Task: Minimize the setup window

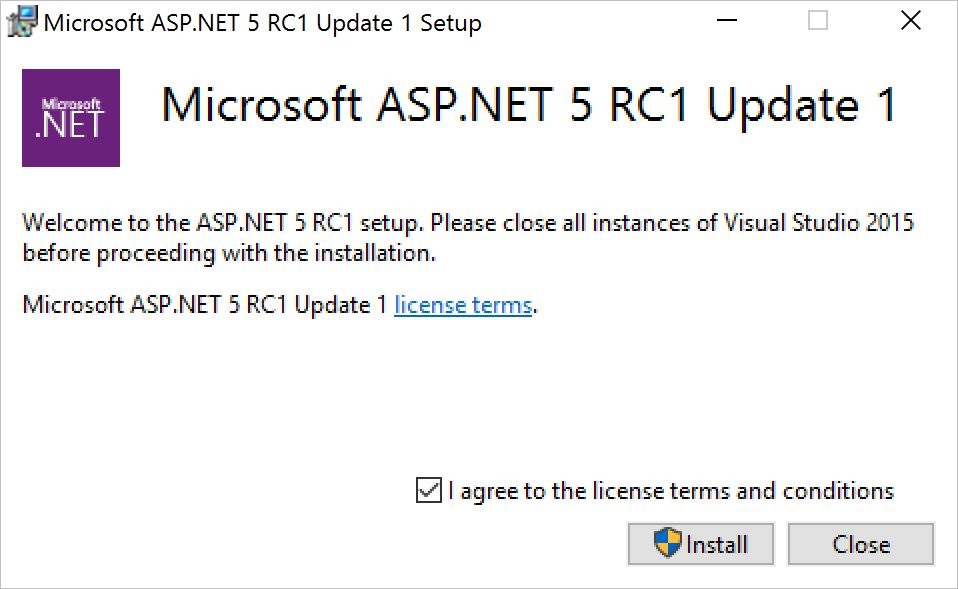Action: [725, 22]
